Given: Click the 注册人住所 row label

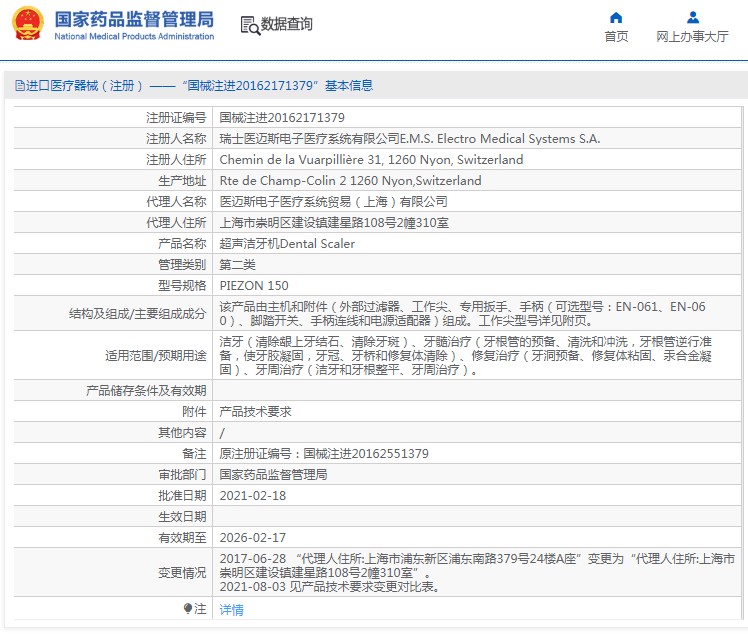Looking at the screenshot, I should coord(176,159).
